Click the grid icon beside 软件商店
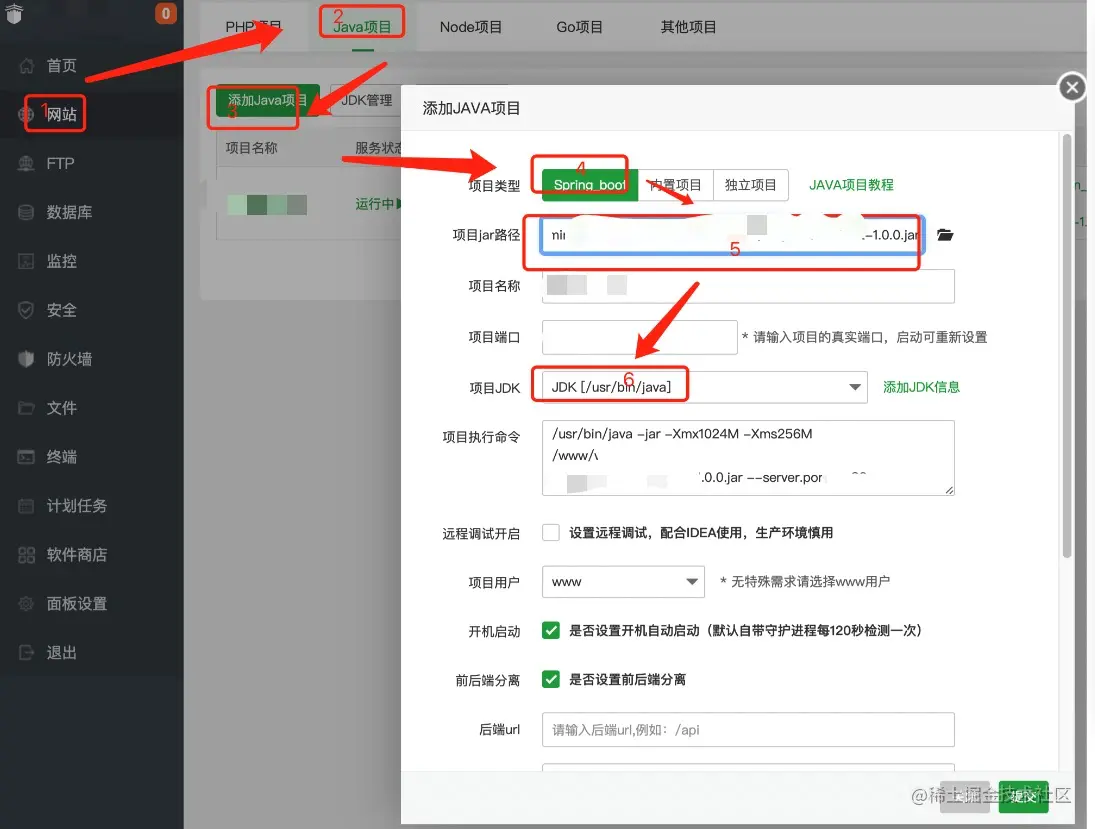 pyautogui.click(x=27, y=555)
